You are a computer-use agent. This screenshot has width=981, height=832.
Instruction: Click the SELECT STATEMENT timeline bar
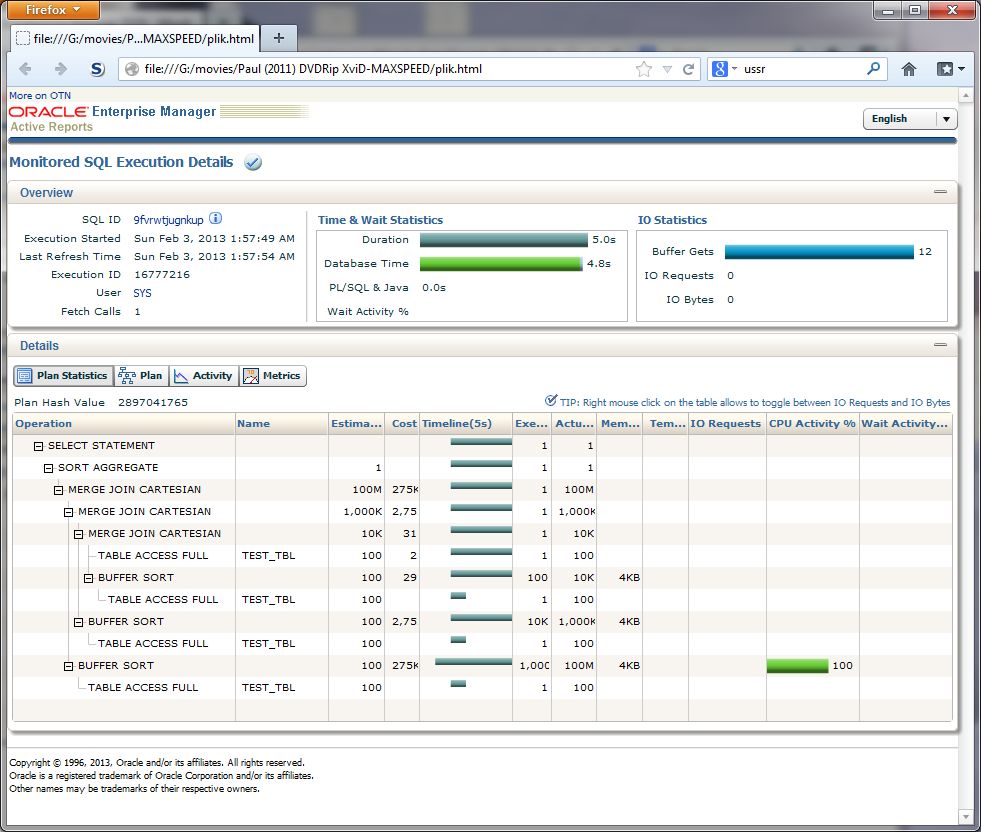tap(481, 442)
